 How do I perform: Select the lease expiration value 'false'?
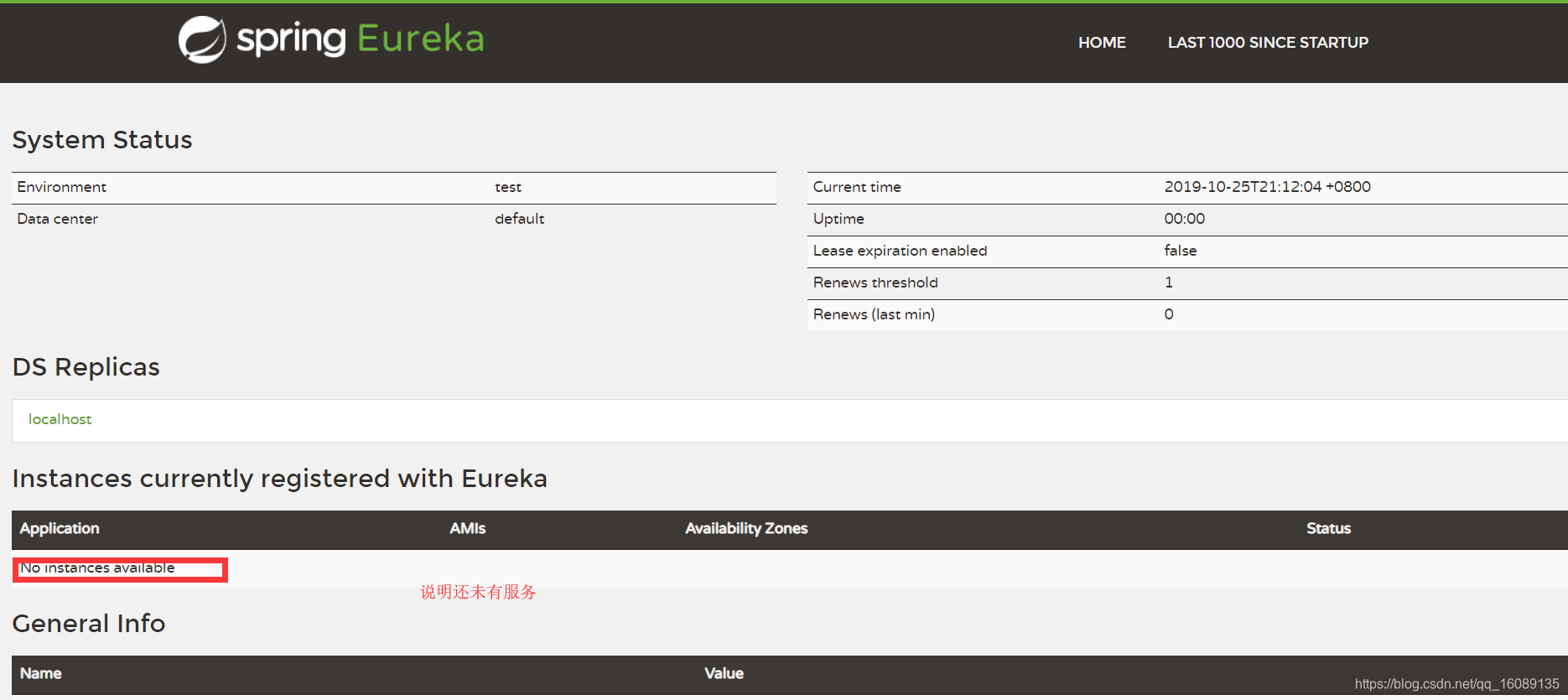click(1180, 251)
